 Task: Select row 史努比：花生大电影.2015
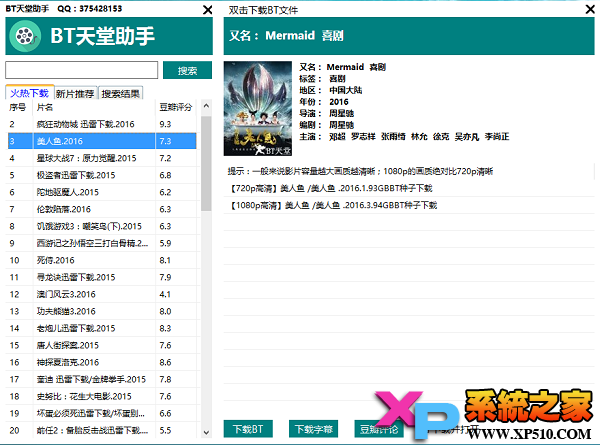[x=103, y=396]
